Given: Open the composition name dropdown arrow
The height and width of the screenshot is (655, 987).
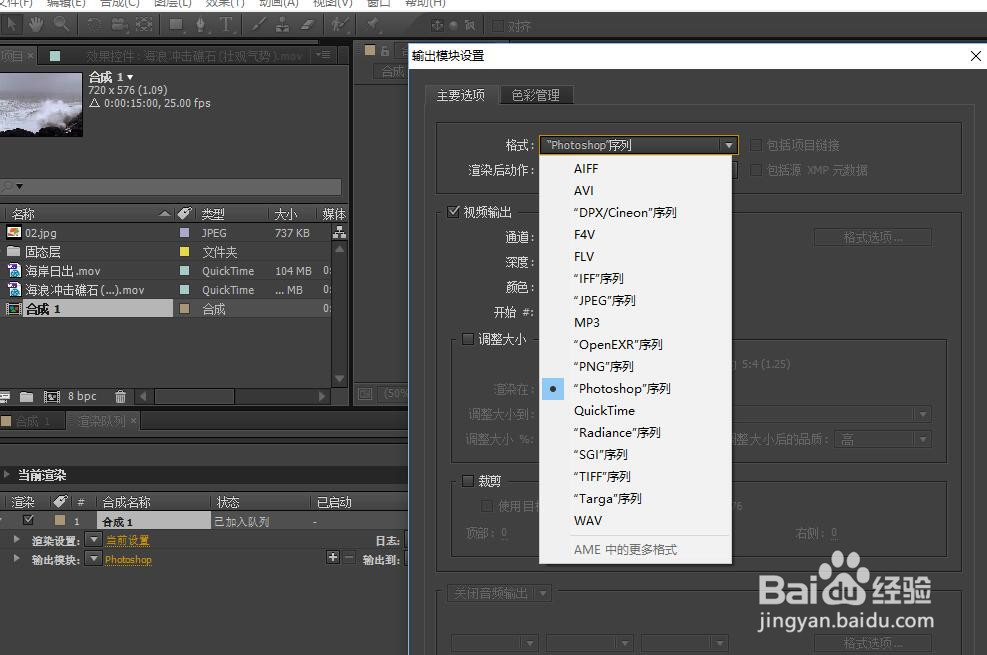Looking at the screenshot, I should [x=130, y=77].
